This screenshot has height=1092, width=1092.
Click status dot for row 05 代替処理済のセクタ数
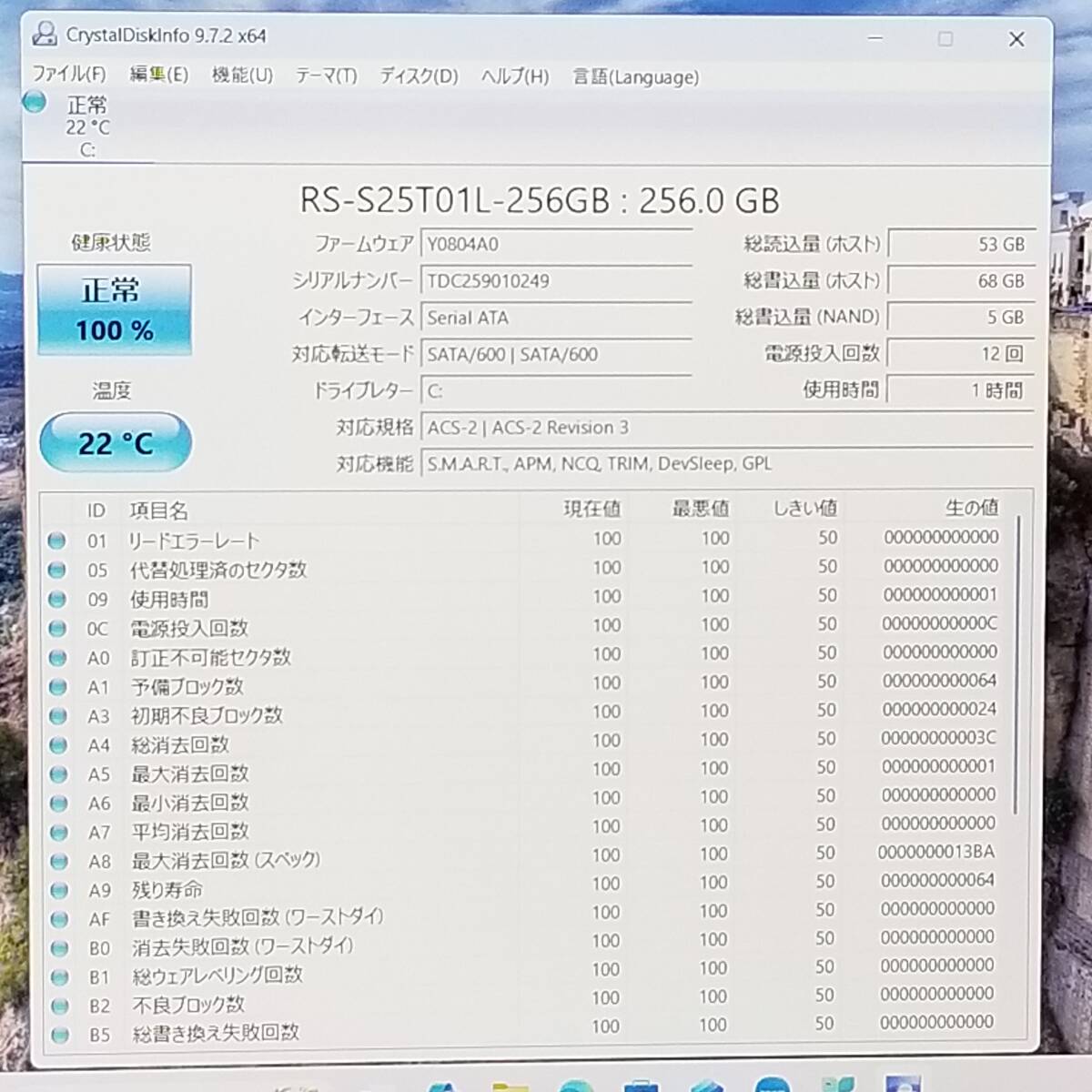pyautogui.click(x=56, y=570)
